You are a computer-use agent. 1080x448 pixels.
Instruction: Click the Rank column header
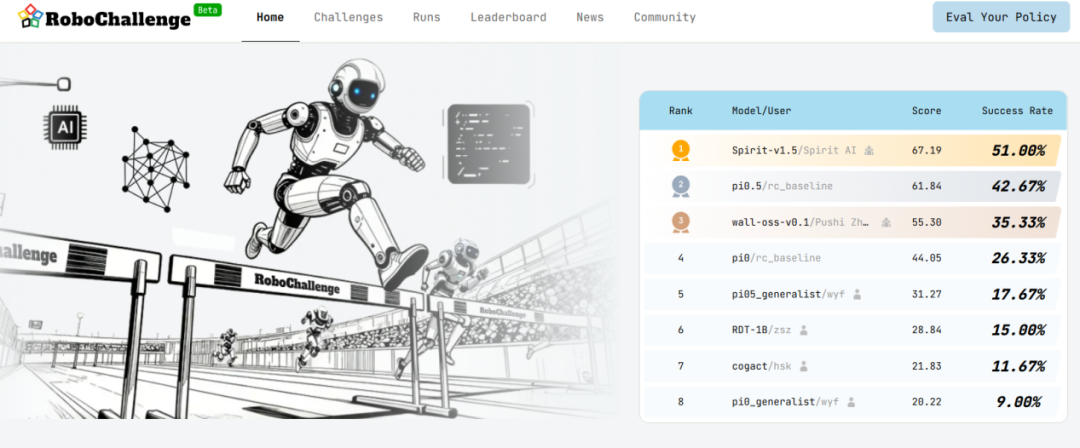click(681, 110)
